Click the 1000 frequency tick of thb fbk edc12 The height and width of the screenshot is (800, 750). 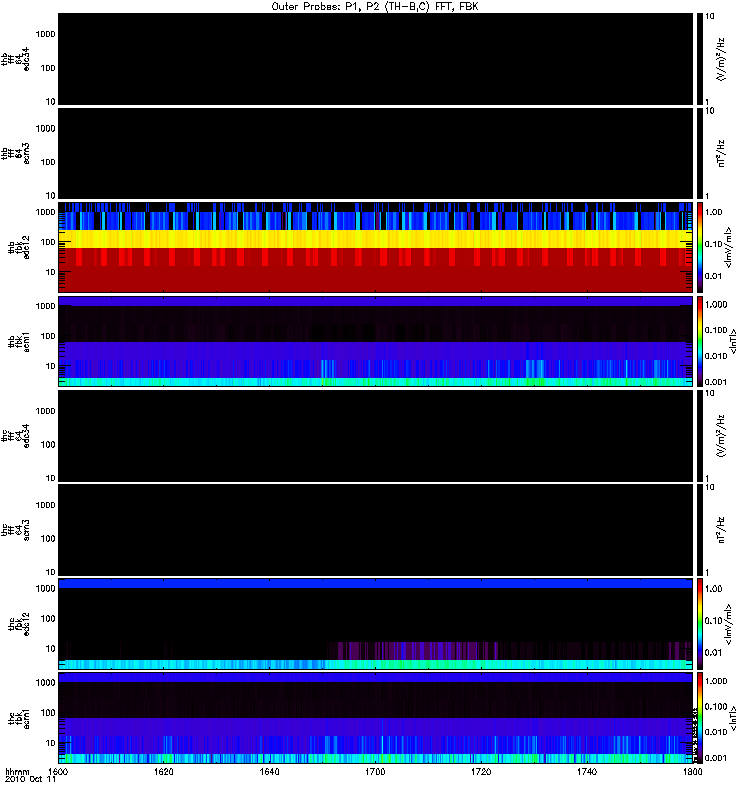[46, 212]
